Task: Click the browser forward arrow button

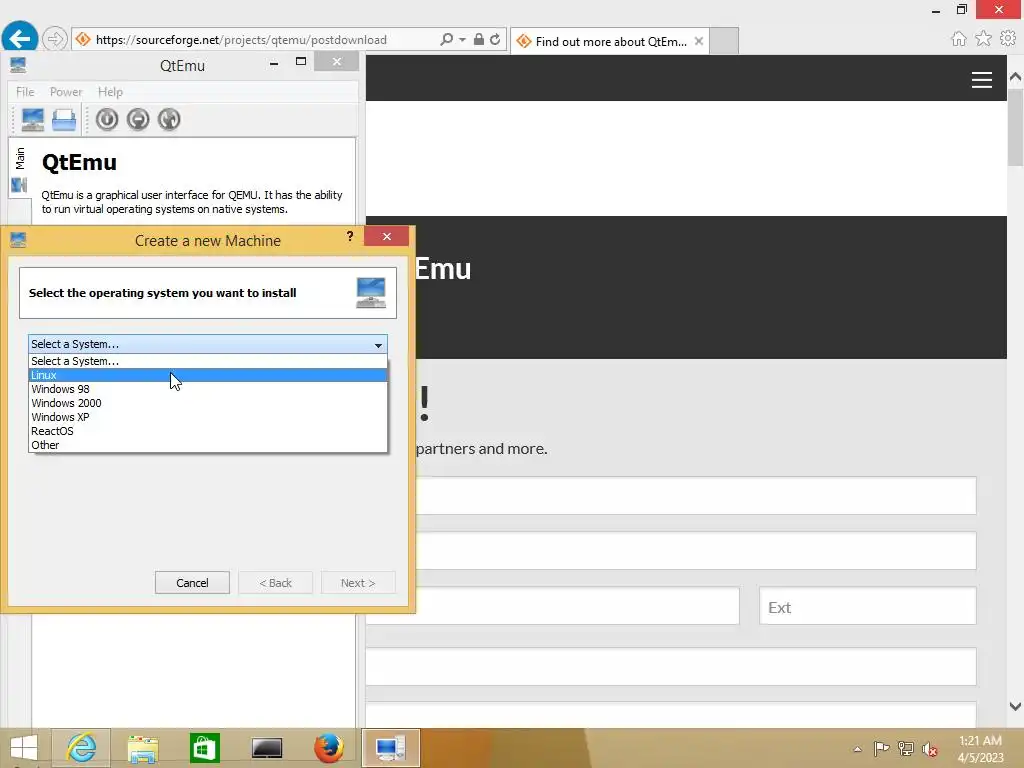Action: coord(55,39)
